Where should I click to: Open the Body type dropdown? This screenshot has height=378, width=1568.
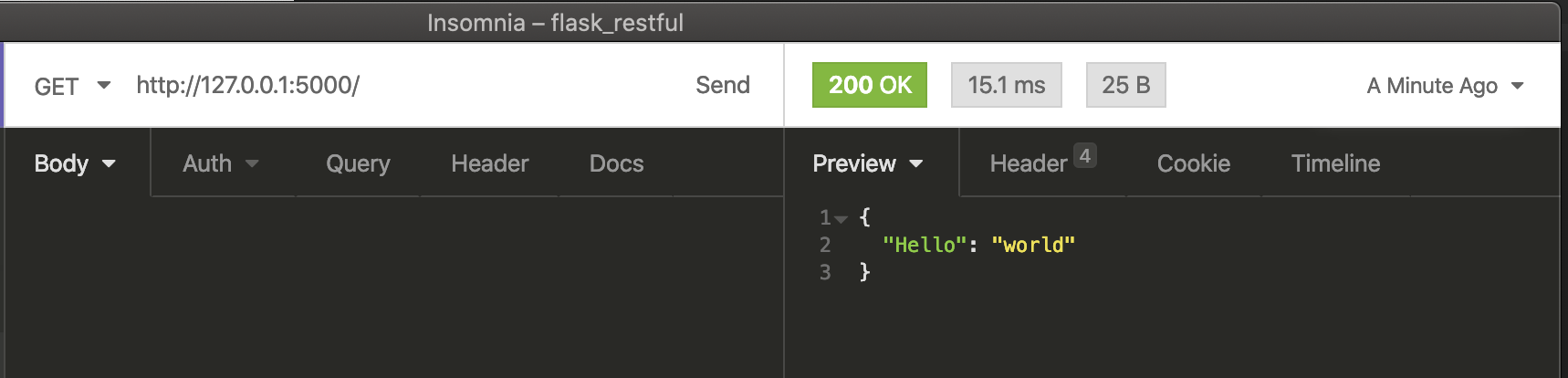pos(75,163)
